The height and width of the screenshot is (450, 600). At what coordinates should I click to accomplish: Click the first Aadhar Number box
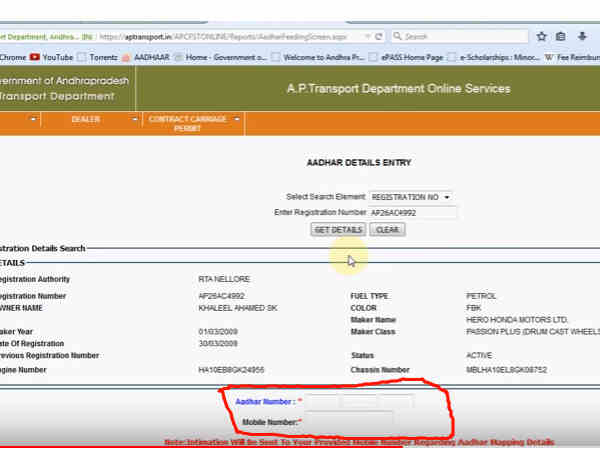(x=321, y=401)
